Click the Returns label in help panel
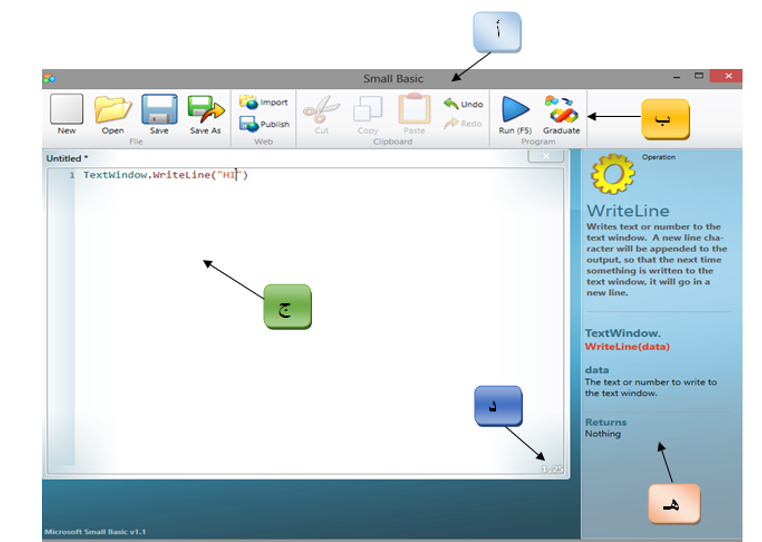The image size is (762, 542). [606, 422]
